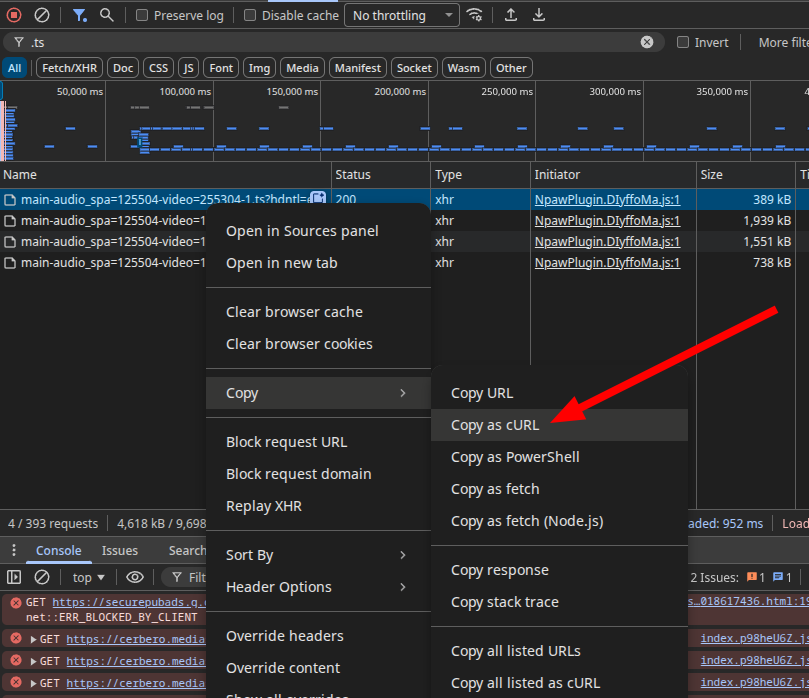Choose Copy as cURL
Viewport: 809px width, 698px height.
click(x=495, y=425)
